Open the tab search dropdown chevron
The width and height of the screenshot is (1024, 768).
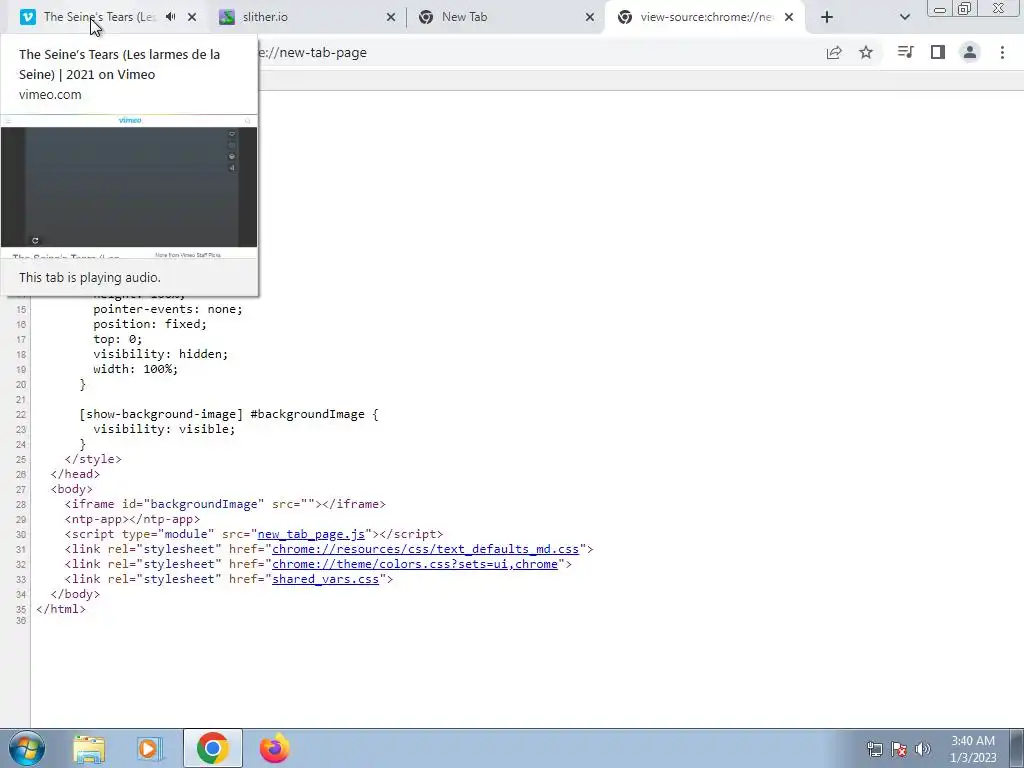coord(904,17)
